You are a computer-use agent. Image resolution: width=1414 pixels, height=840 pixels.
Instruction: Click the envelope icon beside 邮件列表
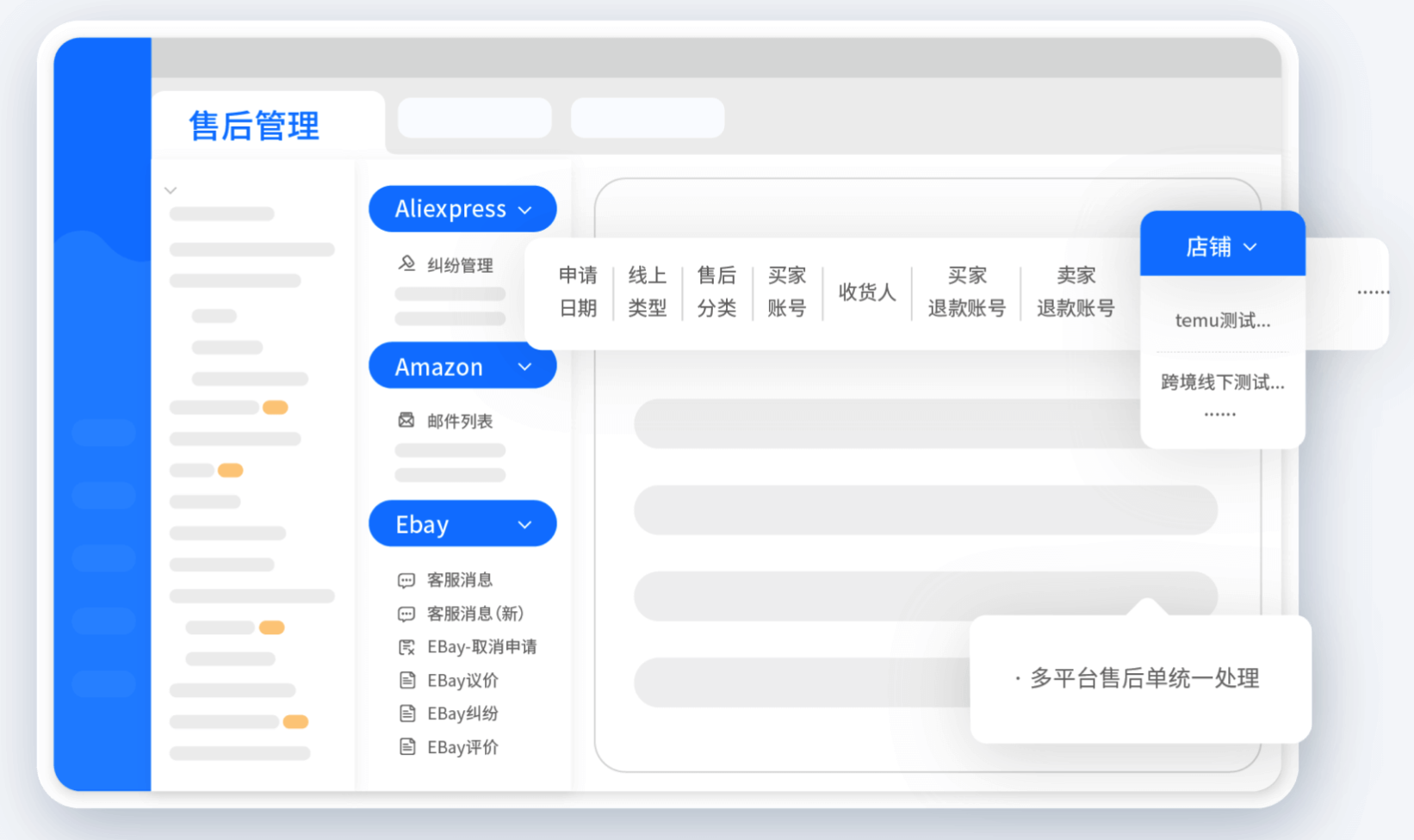406,420
